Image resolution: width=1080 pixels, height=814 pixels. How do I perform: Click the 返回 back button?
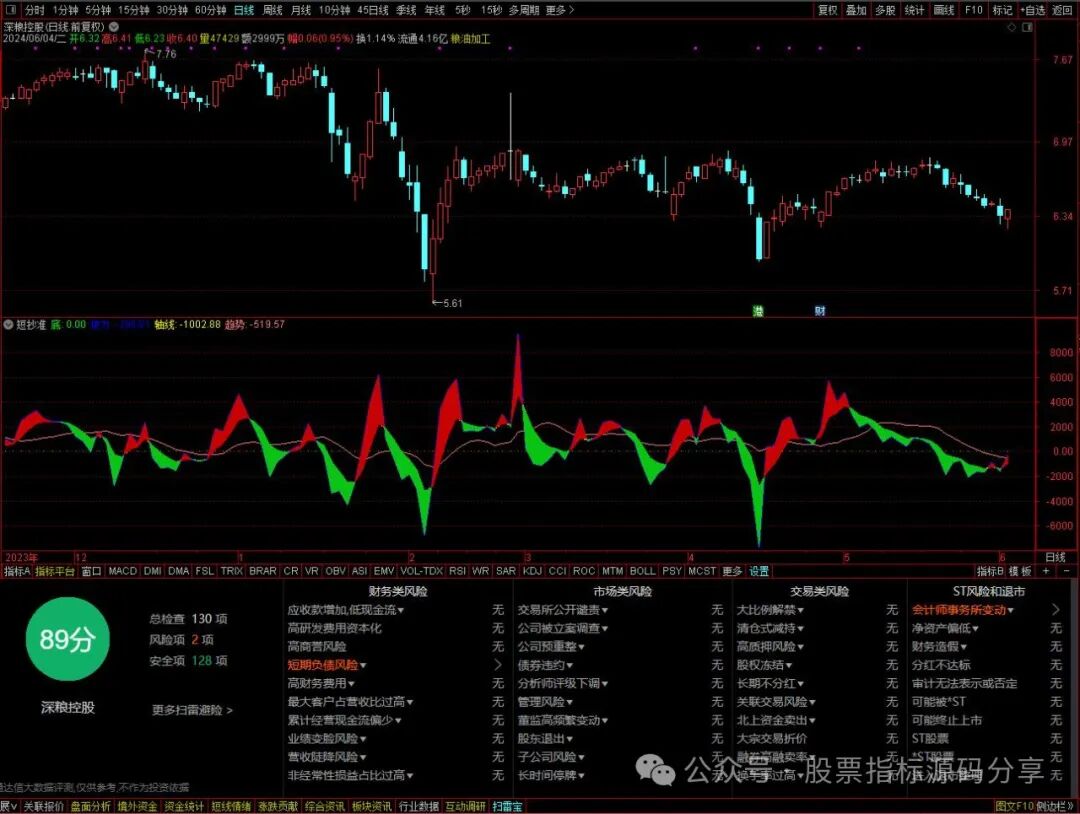pyautogui.click(x=1062, y=10)
